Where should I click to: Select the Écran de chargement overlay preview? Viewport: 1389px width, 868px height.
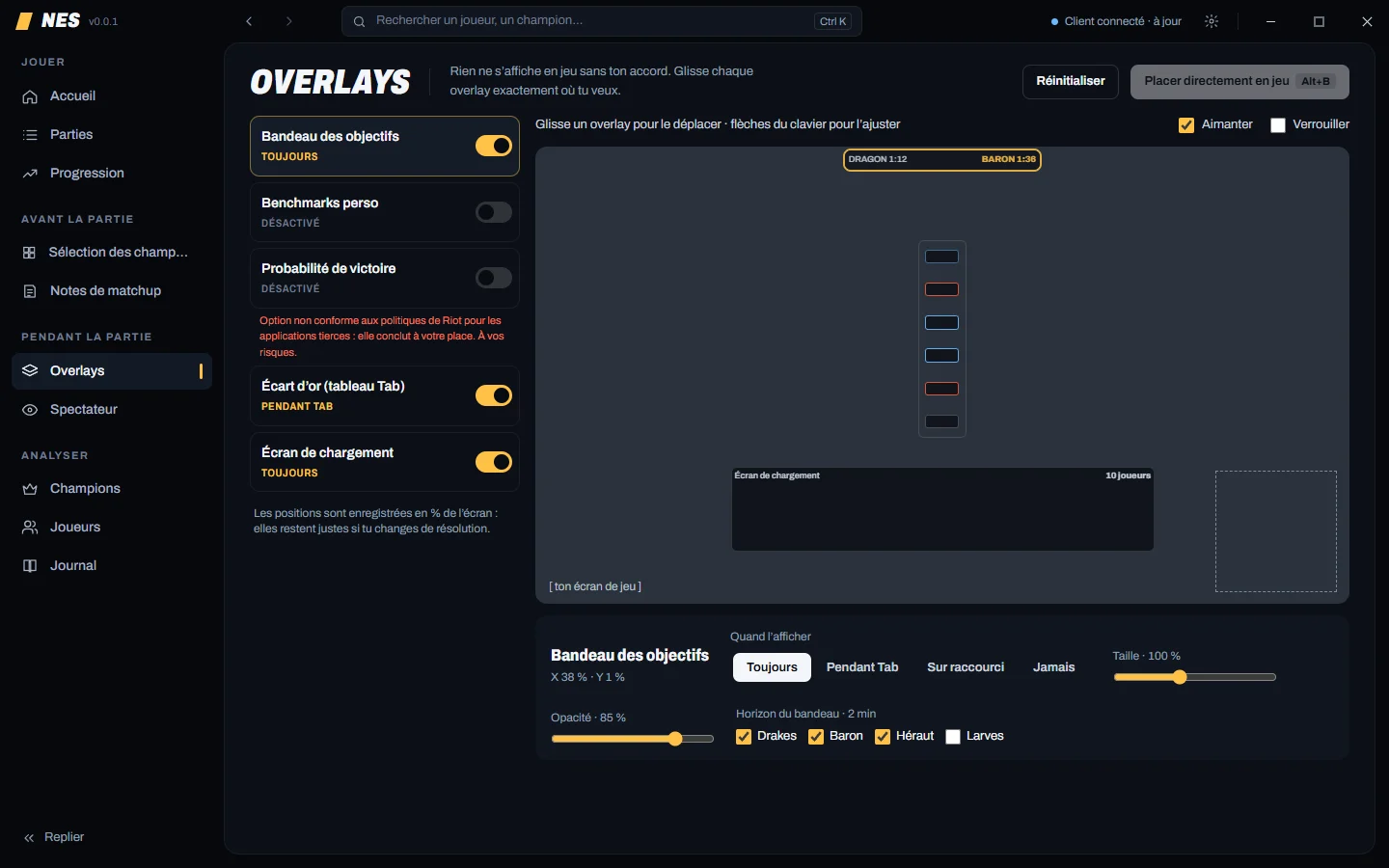942,509
